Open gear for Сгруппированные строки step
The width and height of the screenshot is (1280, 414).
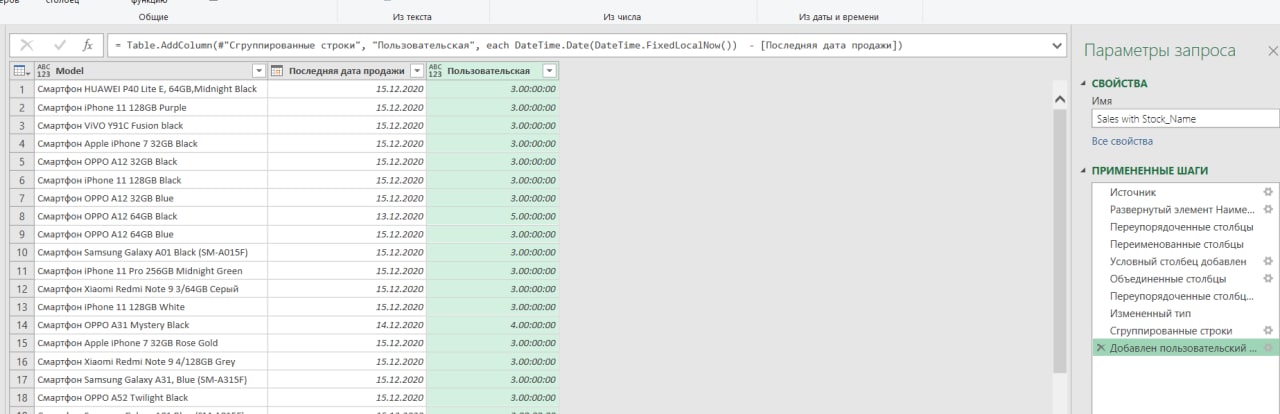tap(1268, 330)
